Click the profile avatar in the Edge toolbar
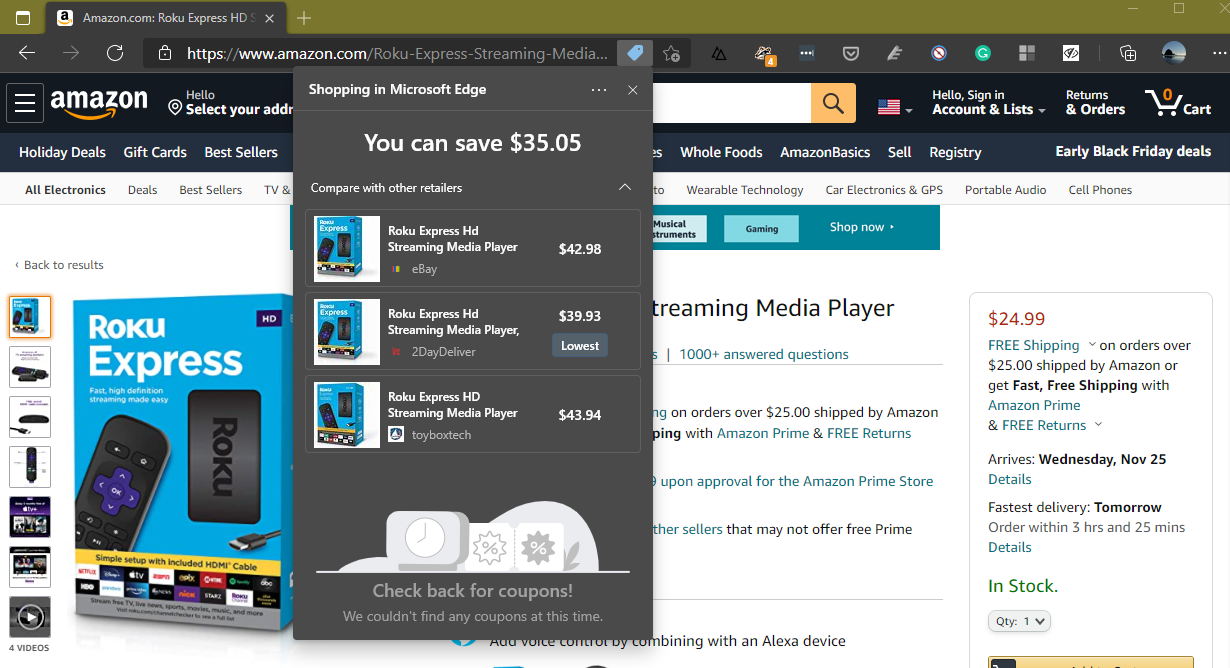The width and height of the screenshot is (1230, 668). coord(1174,53)
